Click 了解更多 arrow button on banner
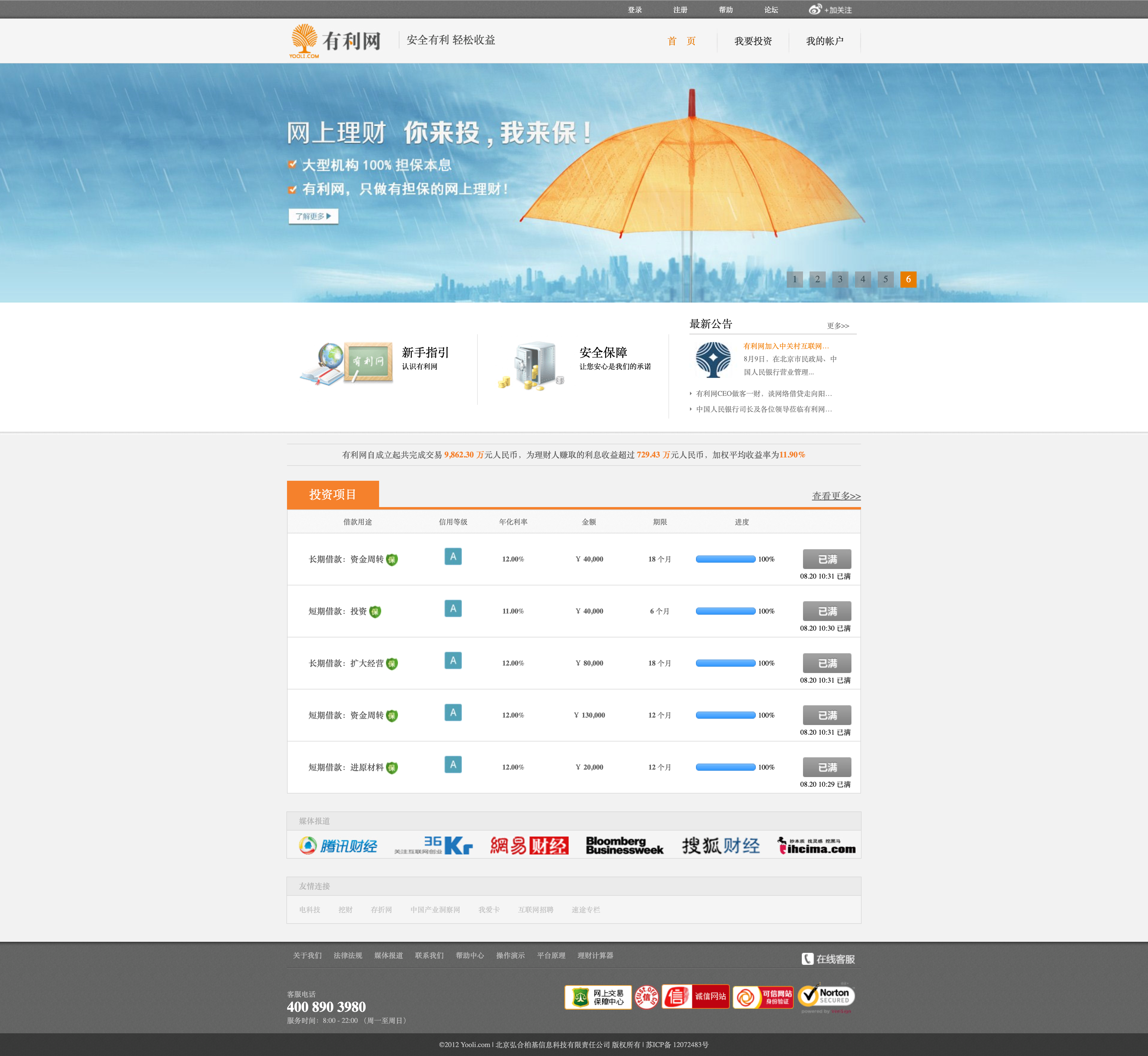The height and width of the screenshot is (1056, 1148). (313, 216)
